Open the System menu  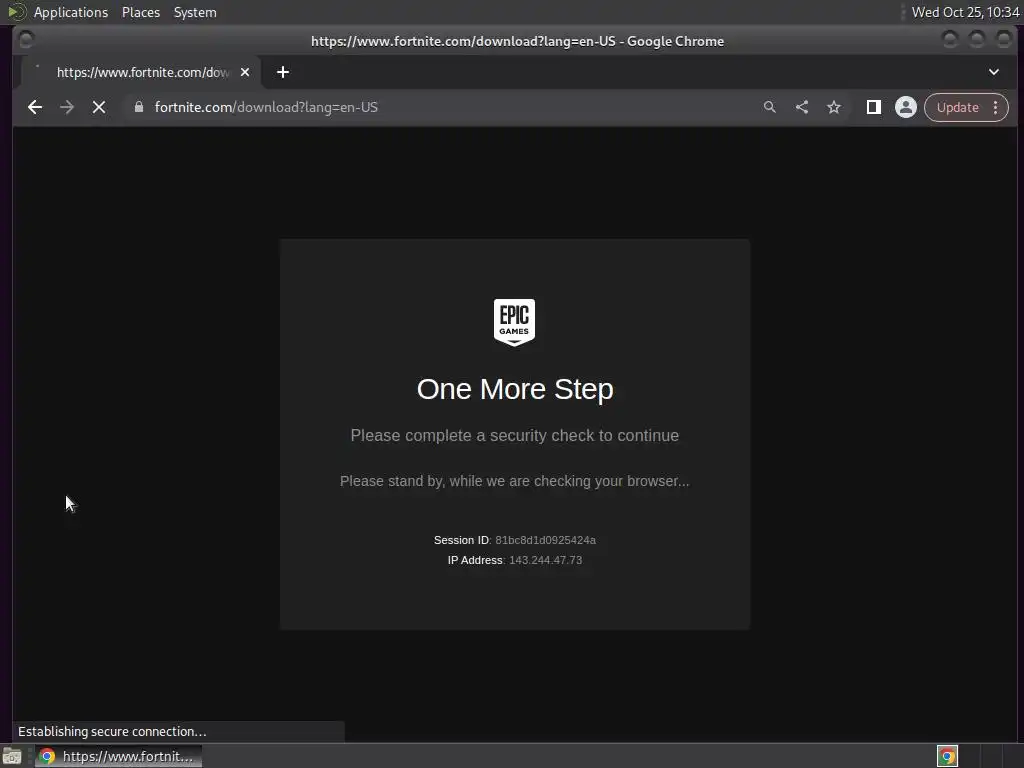pos(195,12)
